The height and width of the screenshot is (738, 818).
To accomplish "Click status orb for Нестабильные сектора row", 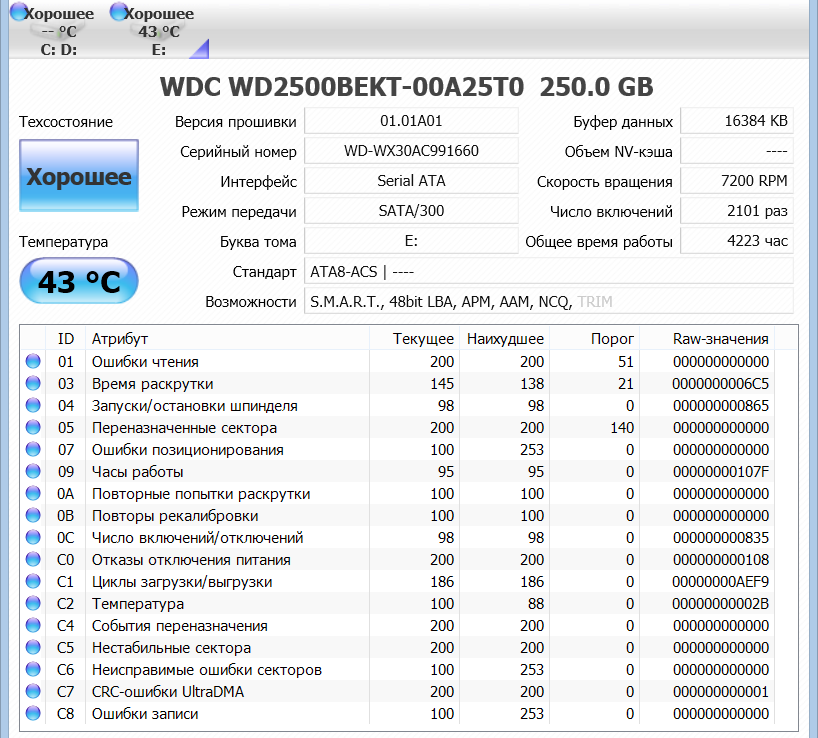I will click(33, 647).
